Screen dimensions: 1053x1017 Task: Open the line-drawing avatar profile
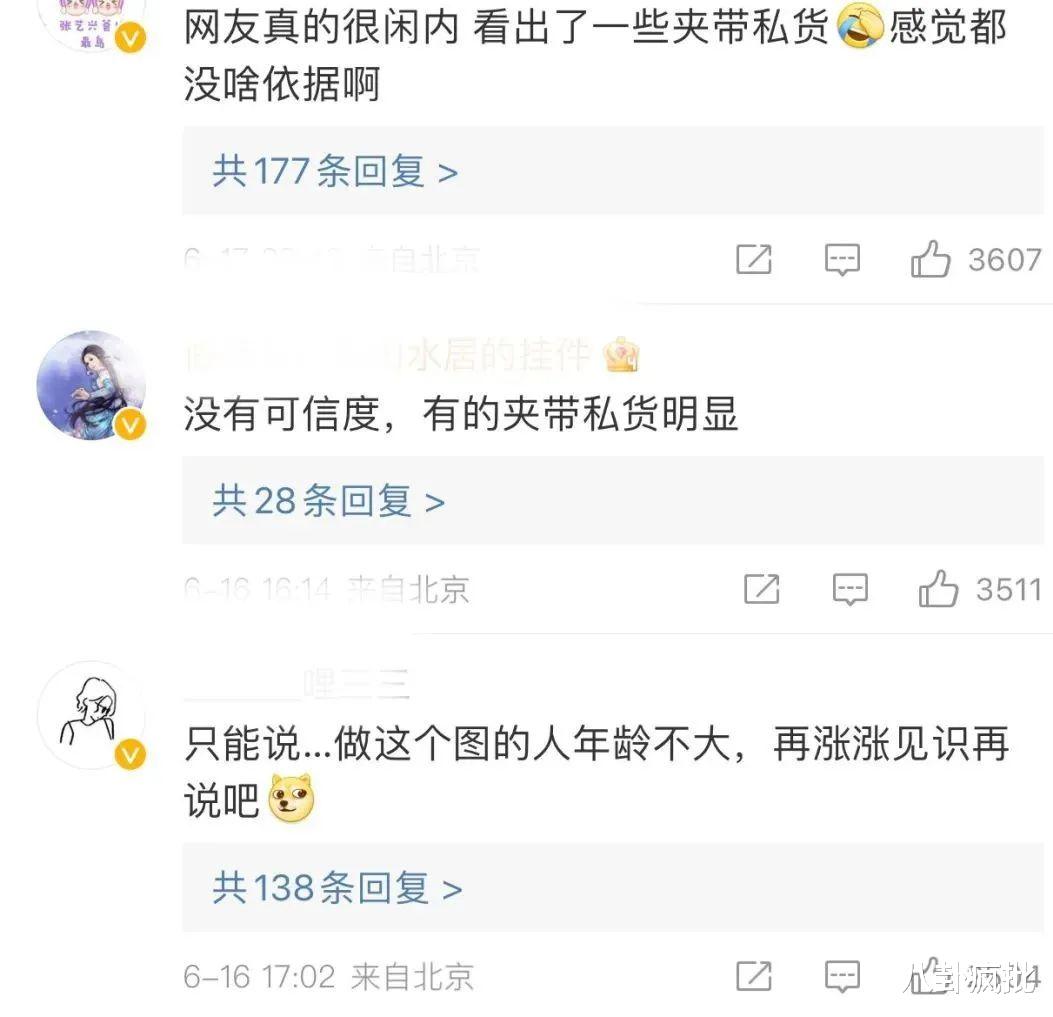coord(90,715)
